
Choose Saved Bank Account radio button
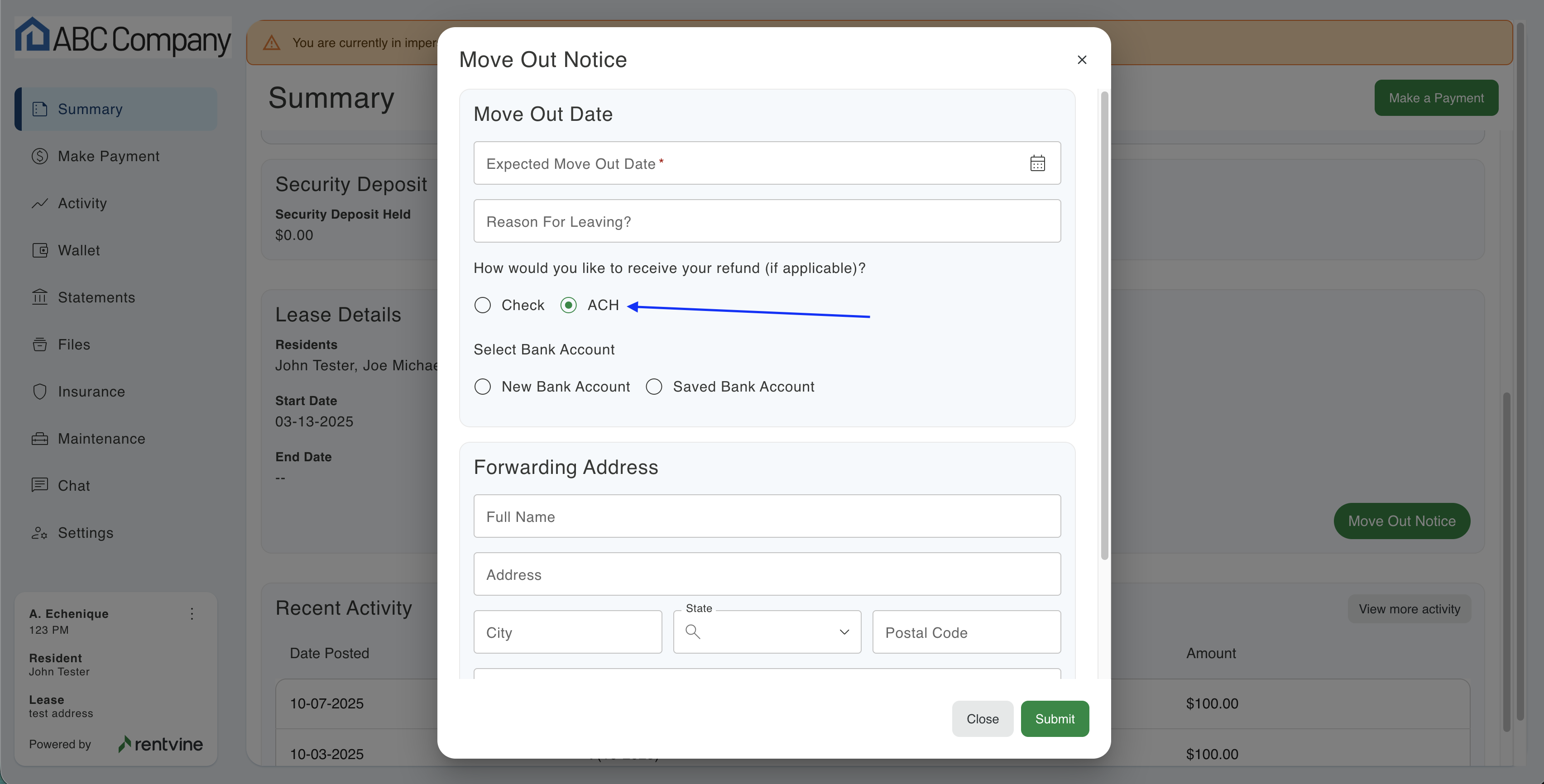[654, 387]
